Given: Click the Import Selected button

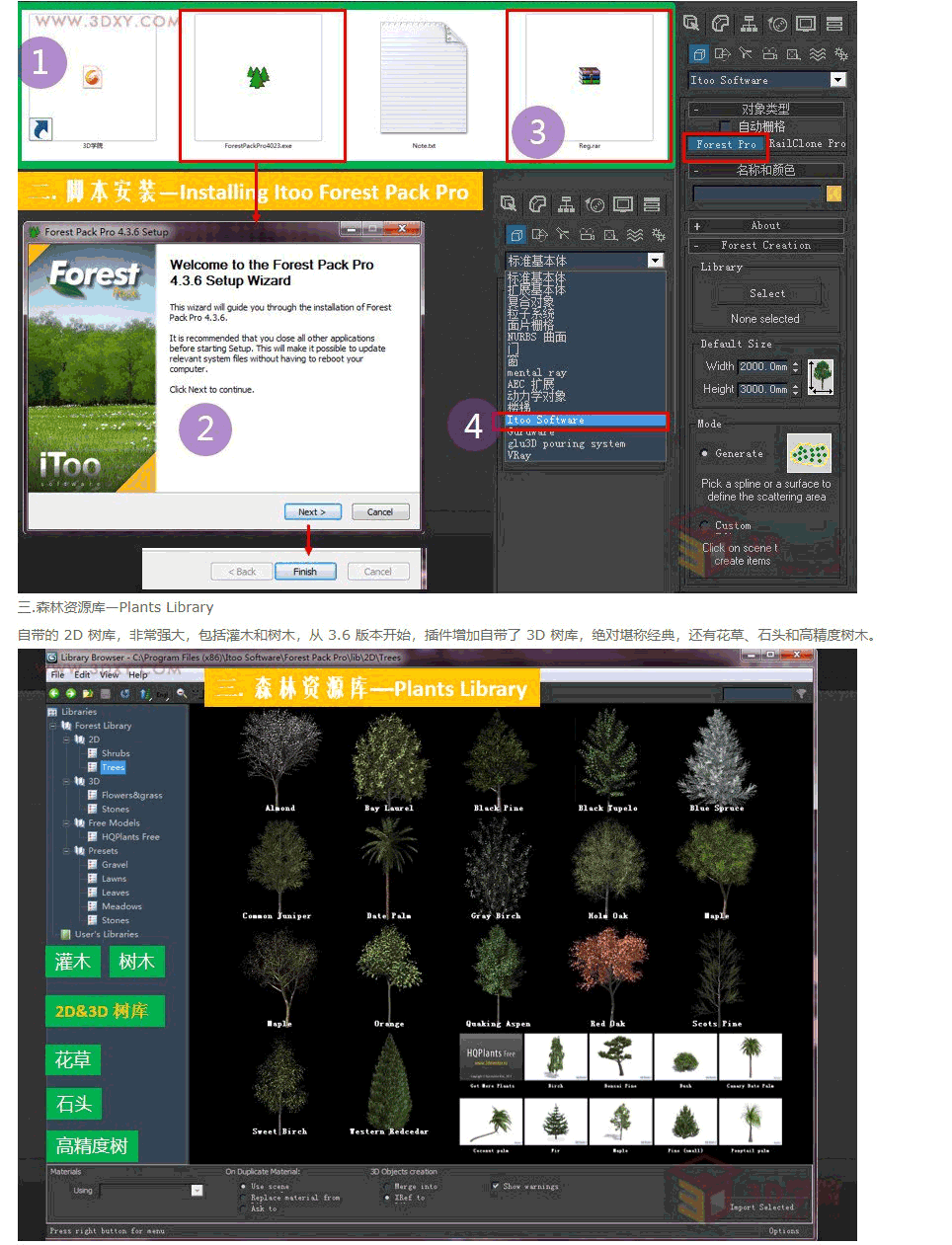Looking at the screenshot, I should coord(761,1206).
